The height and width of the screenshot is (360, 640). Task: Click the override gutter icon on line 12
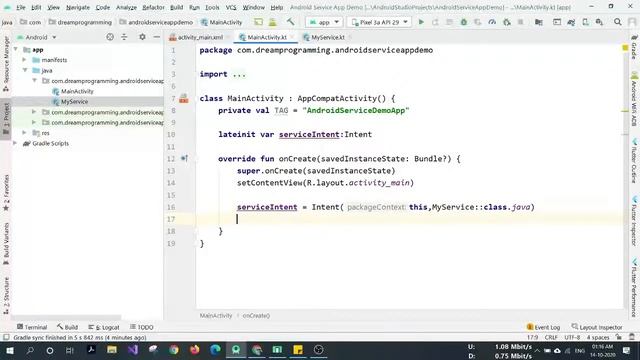pos(184,158)
